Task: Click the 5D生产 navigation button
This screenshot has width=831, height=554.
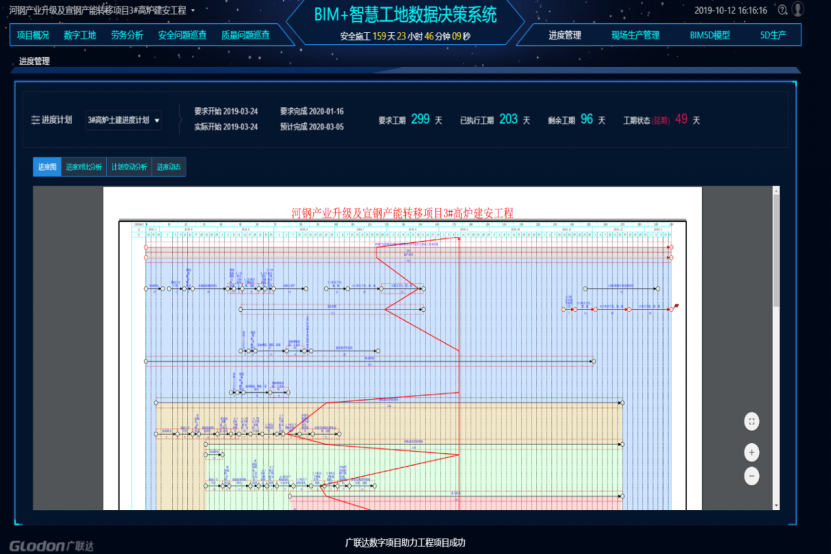Action: pos(774,35)
